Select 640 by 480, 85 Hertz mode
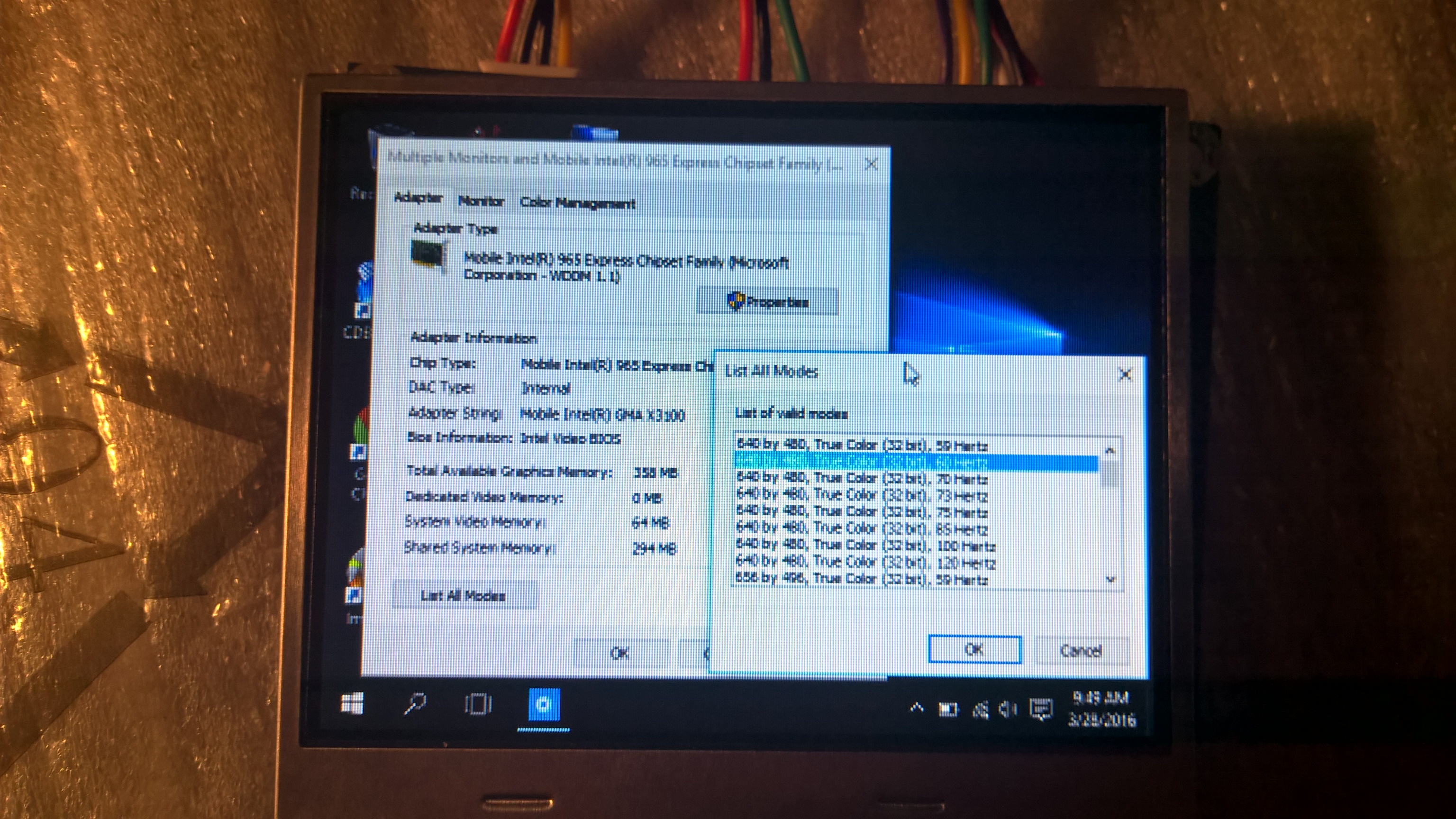This screenshot has width=1456, height=819. tap(917, 528)
